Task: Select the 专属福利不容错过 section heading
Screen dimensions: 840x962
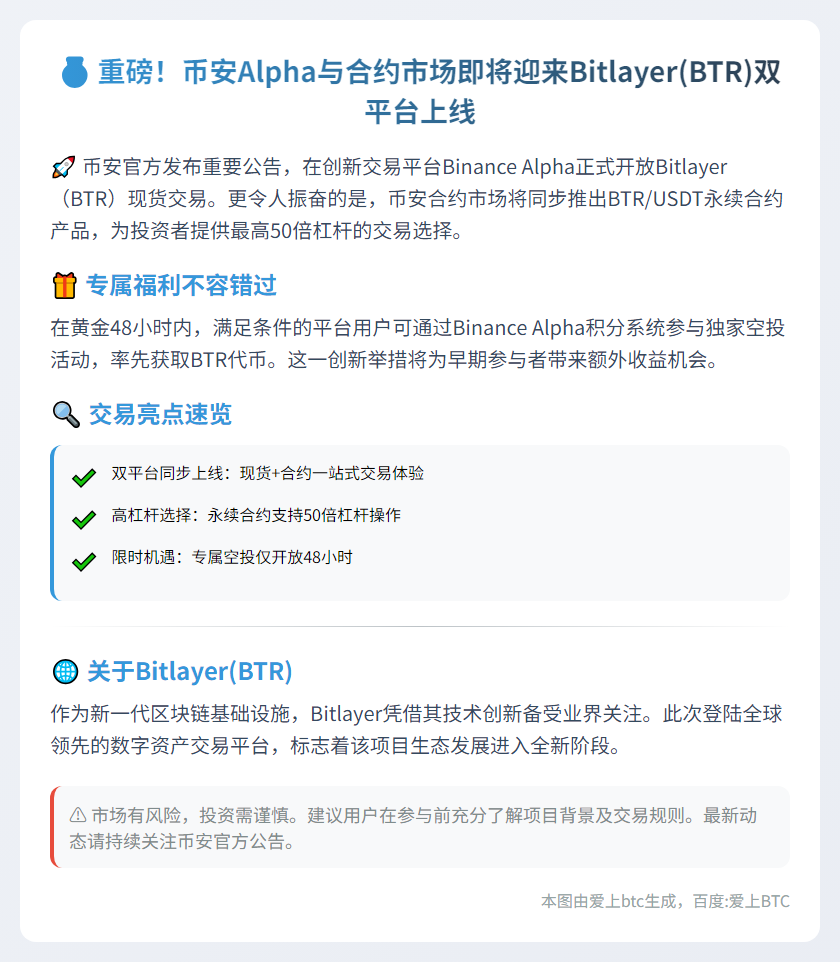Action: click(x=181, y=286)
